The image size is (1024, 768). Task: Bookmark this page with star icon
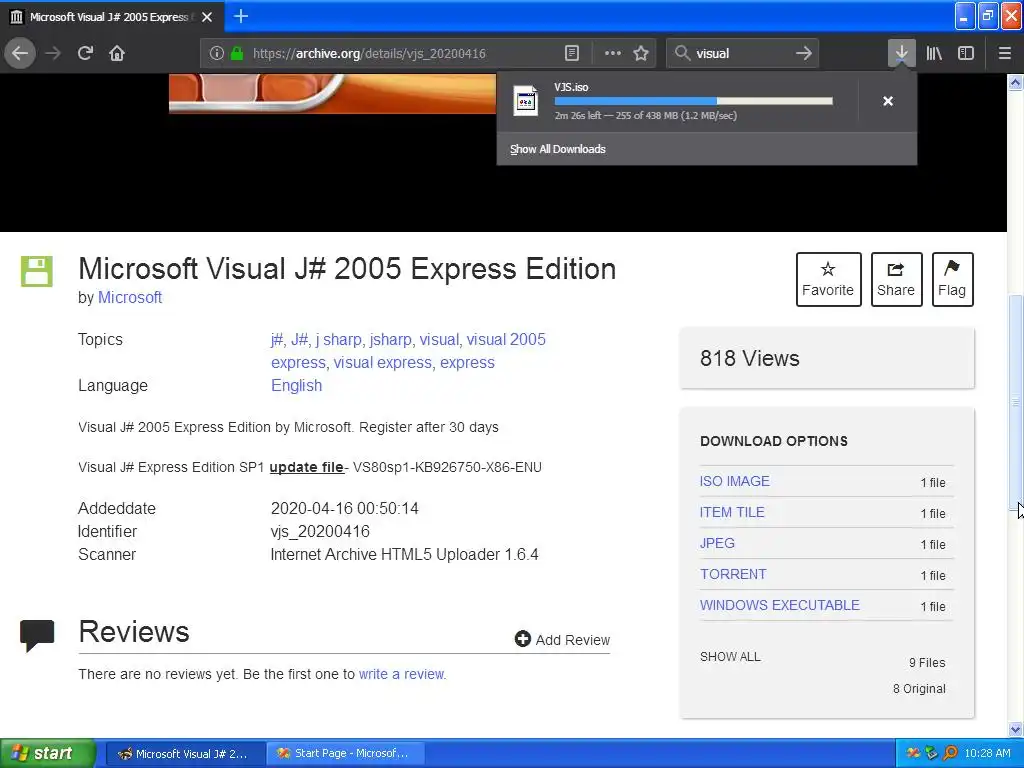641,54
